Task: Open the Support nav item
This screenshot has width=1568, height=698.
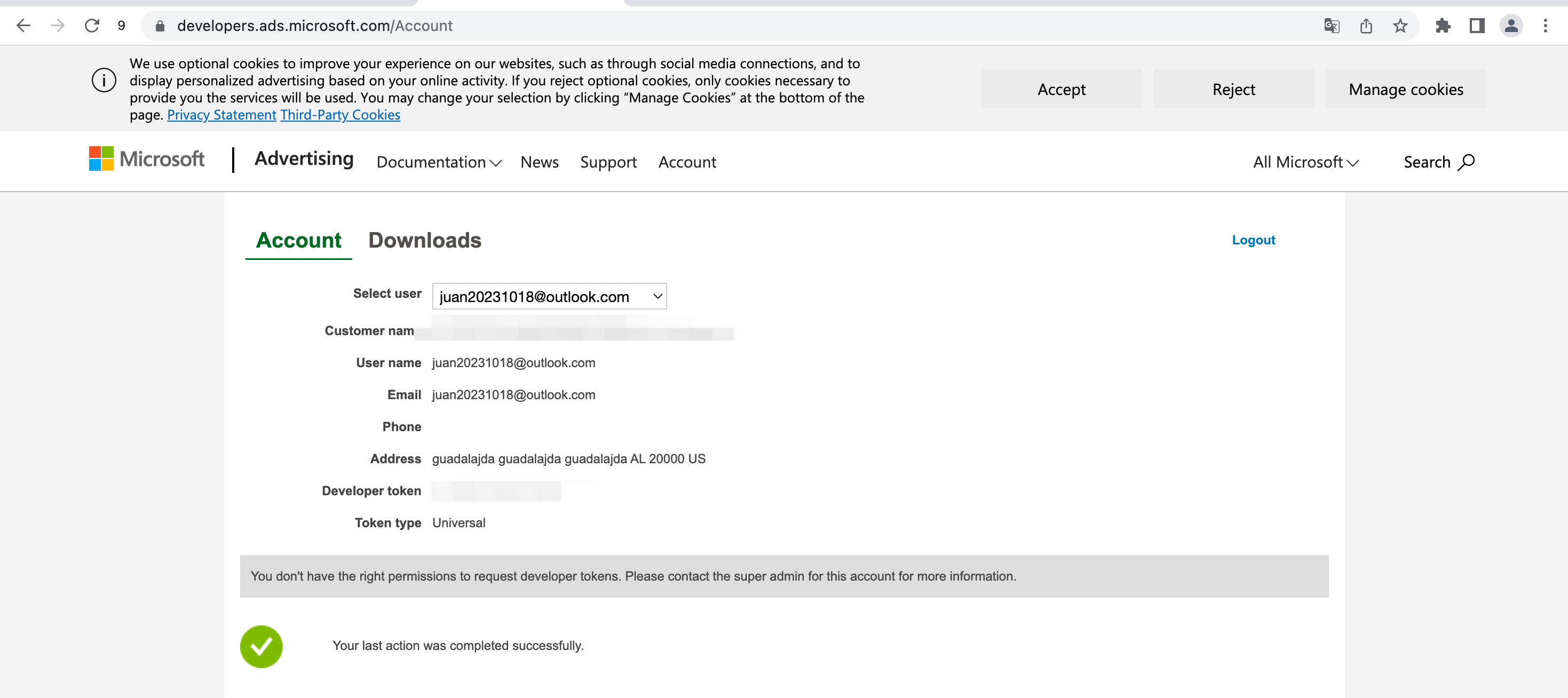Action: 608,162
